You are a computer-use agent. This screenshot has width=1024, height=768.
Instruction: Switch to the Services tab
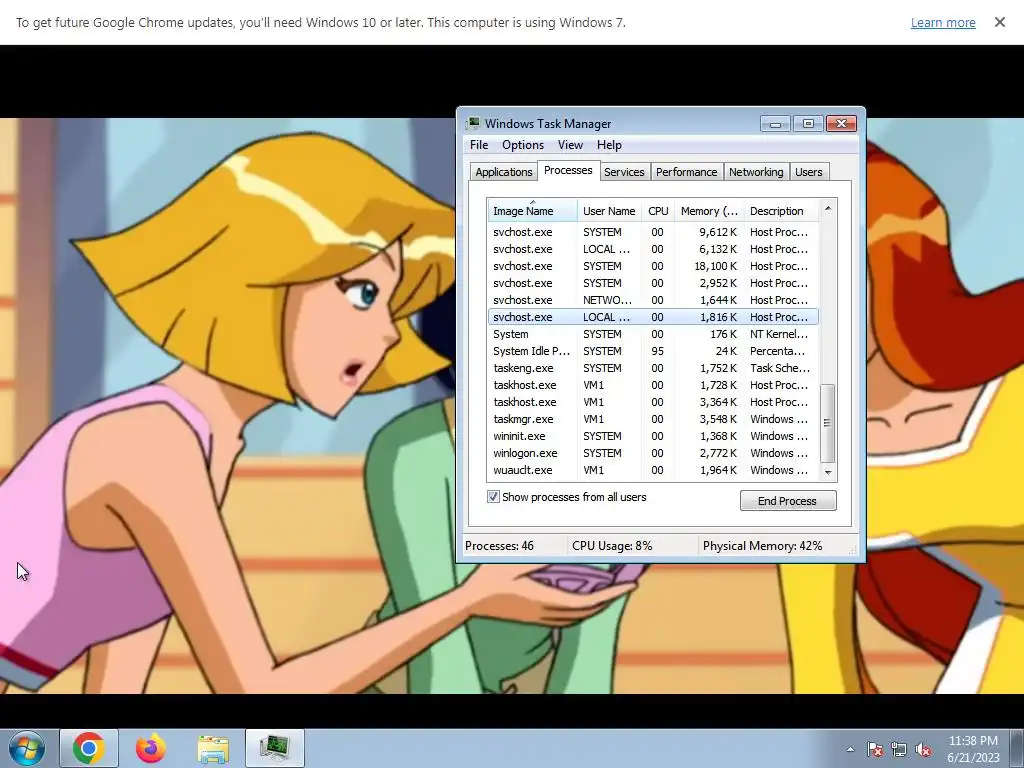[624, 172]
